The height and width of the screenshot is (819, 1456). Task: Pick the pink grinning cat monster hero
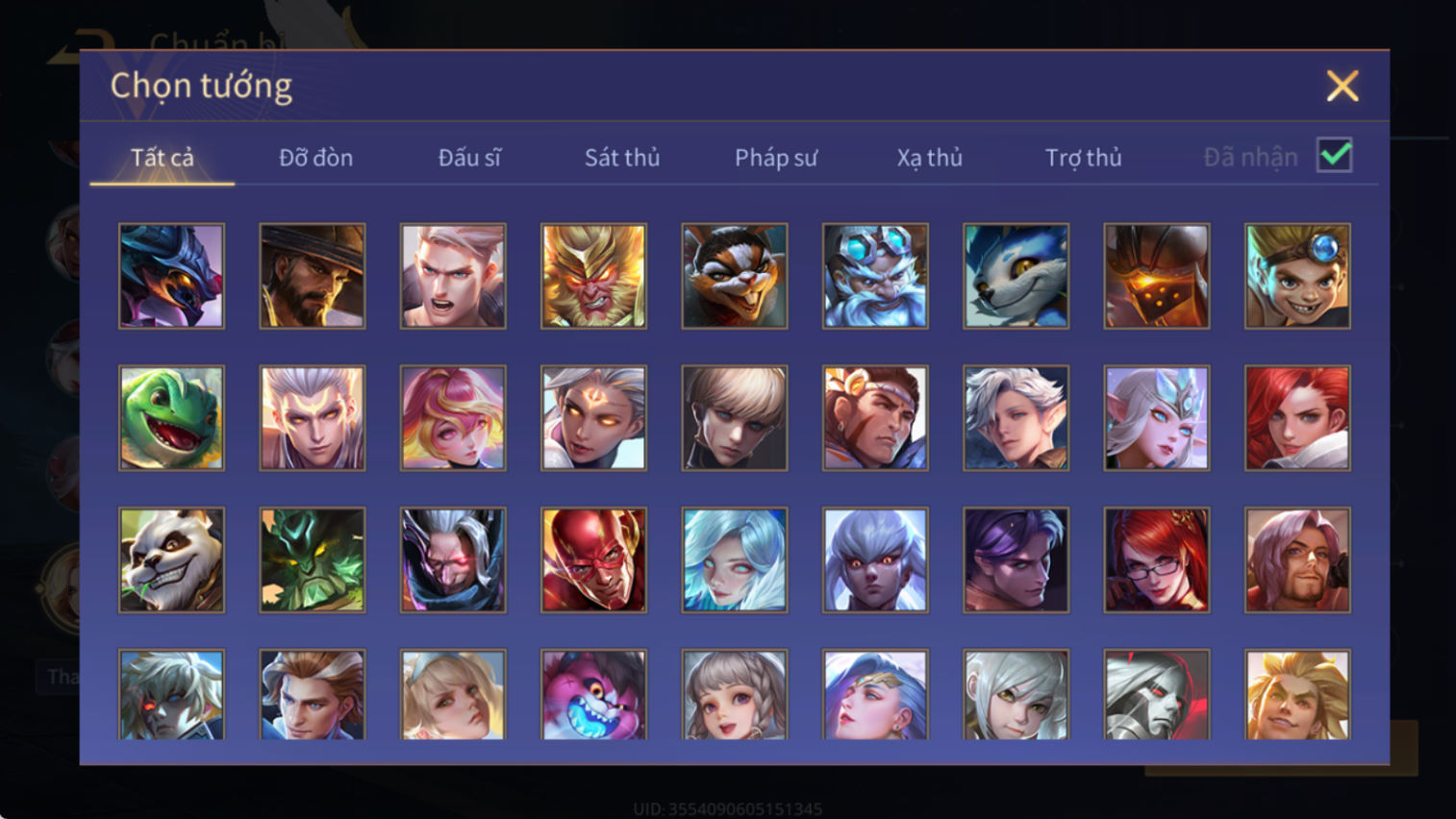[593, 695]
